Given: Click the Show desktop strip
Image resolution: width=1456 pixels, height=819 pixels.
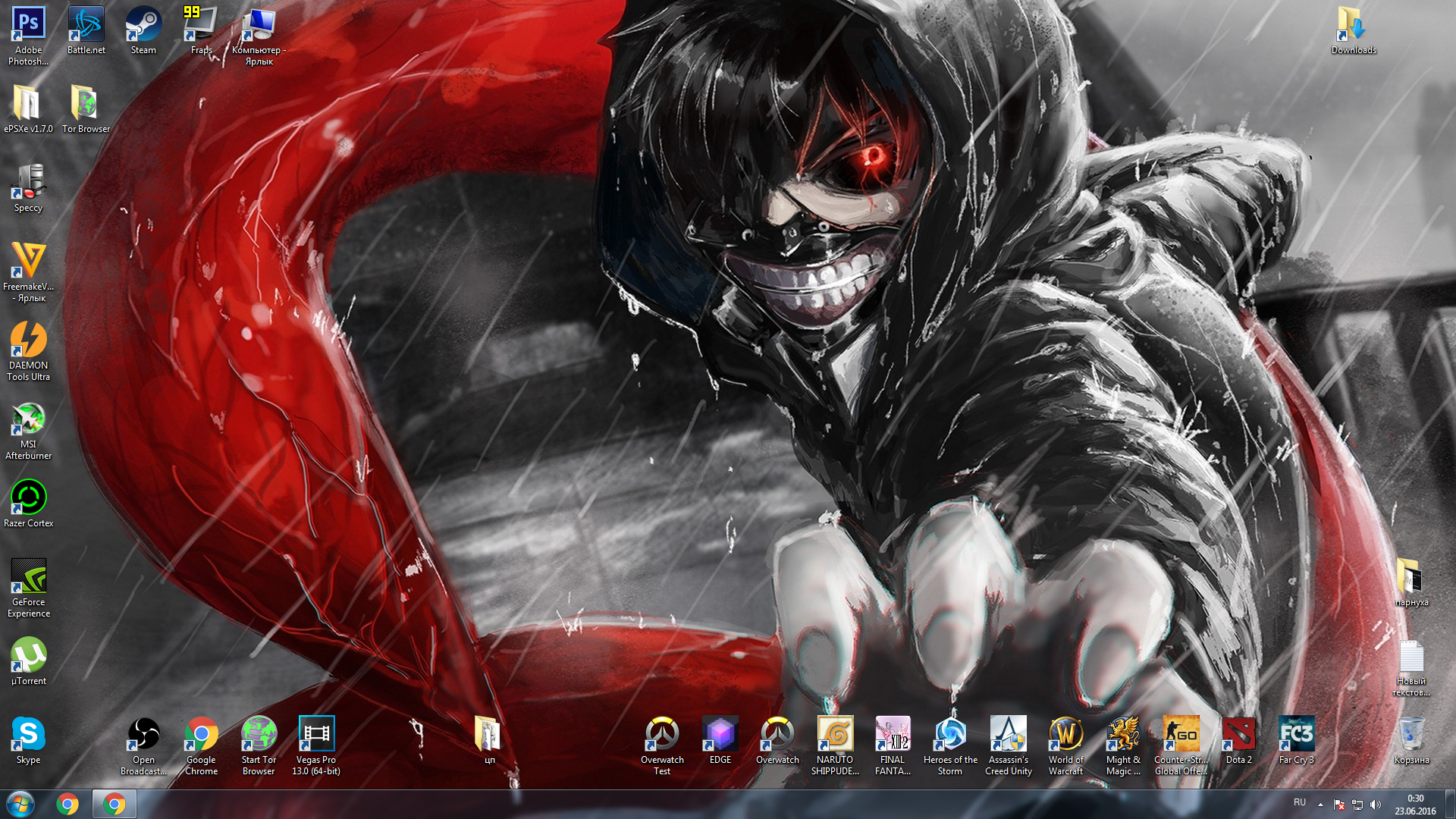Looking at the screenshot, I should [x=1450, y=804].
